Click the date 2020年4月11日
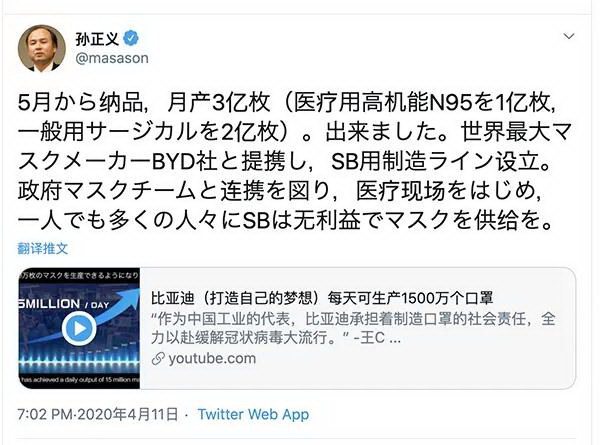600x445 pixels. (127, 414)
